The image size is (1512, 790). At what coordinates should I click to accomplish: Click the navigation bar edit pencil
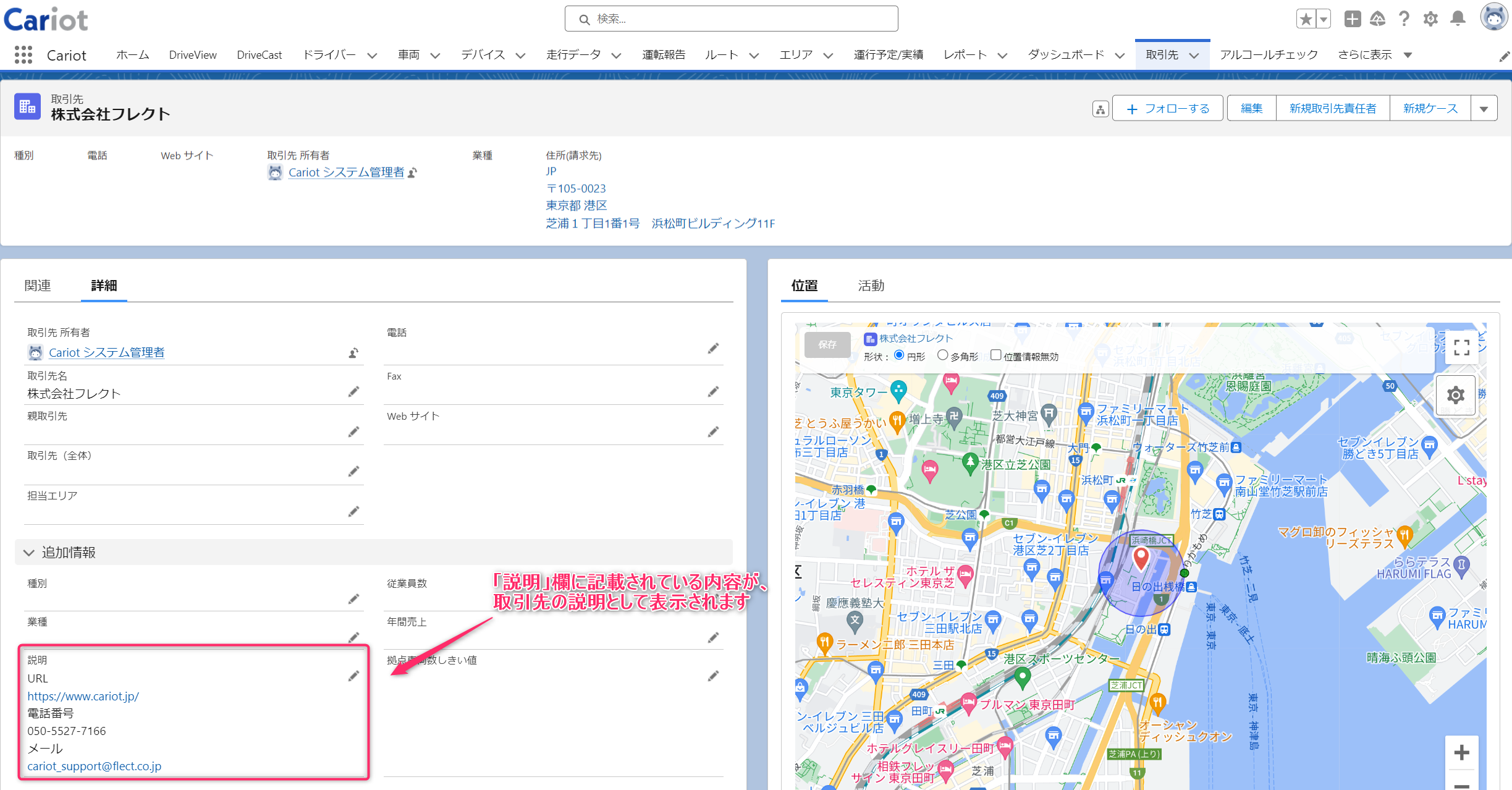[x=1505, y=56]
